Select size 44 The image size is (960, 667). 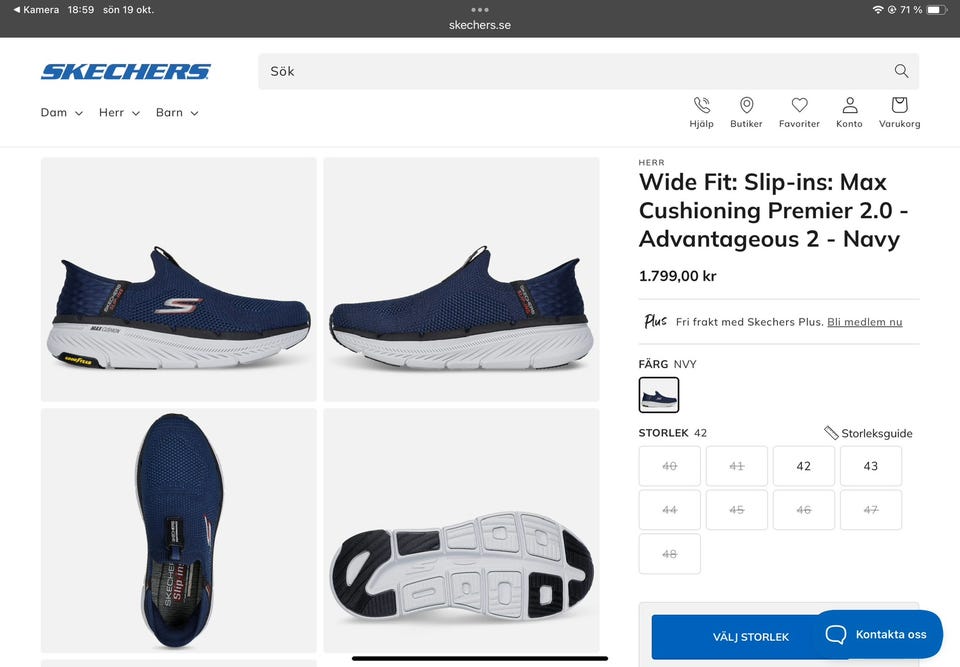670,510
